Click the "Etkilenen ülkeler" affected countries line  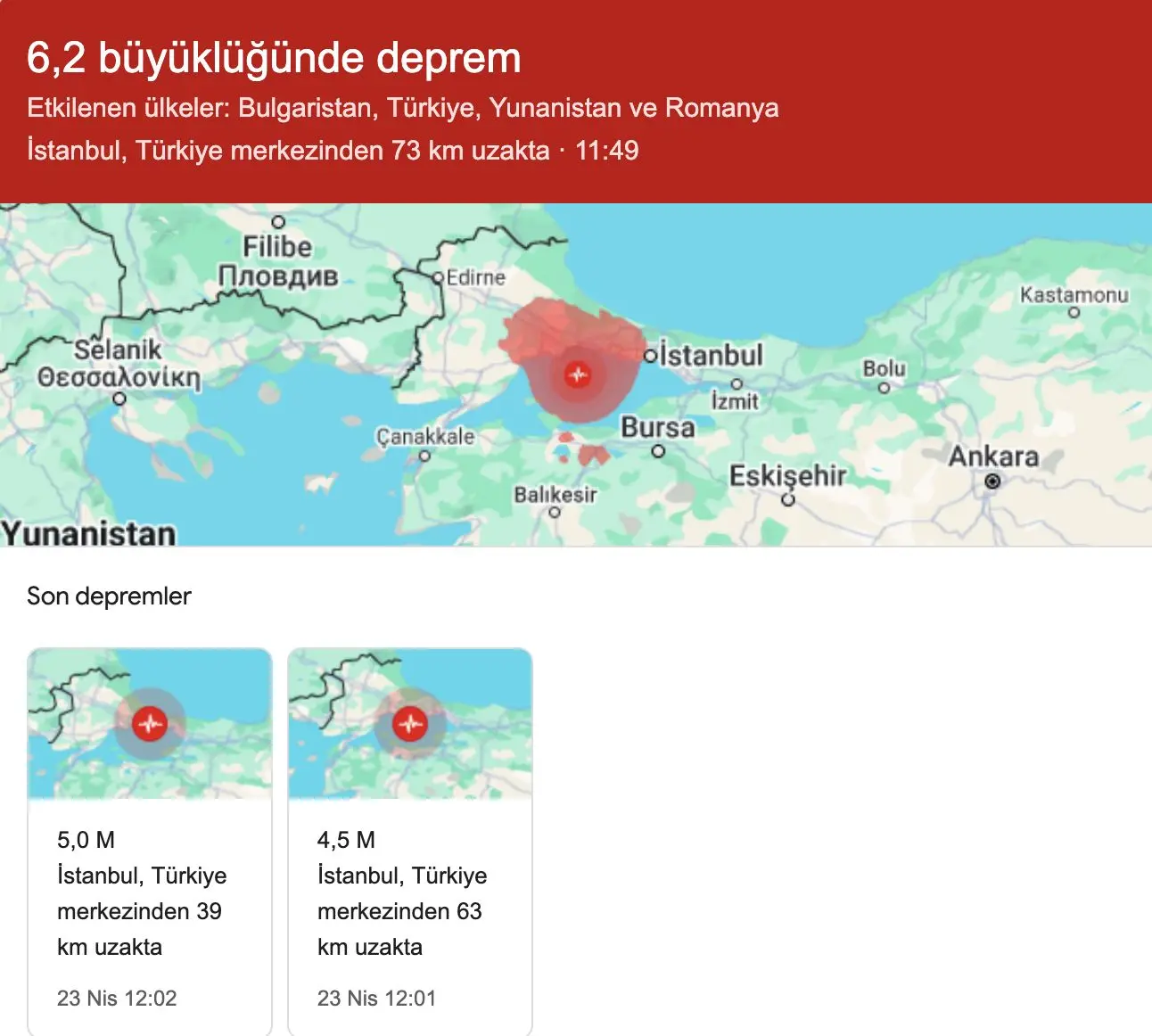pos(402,108)
